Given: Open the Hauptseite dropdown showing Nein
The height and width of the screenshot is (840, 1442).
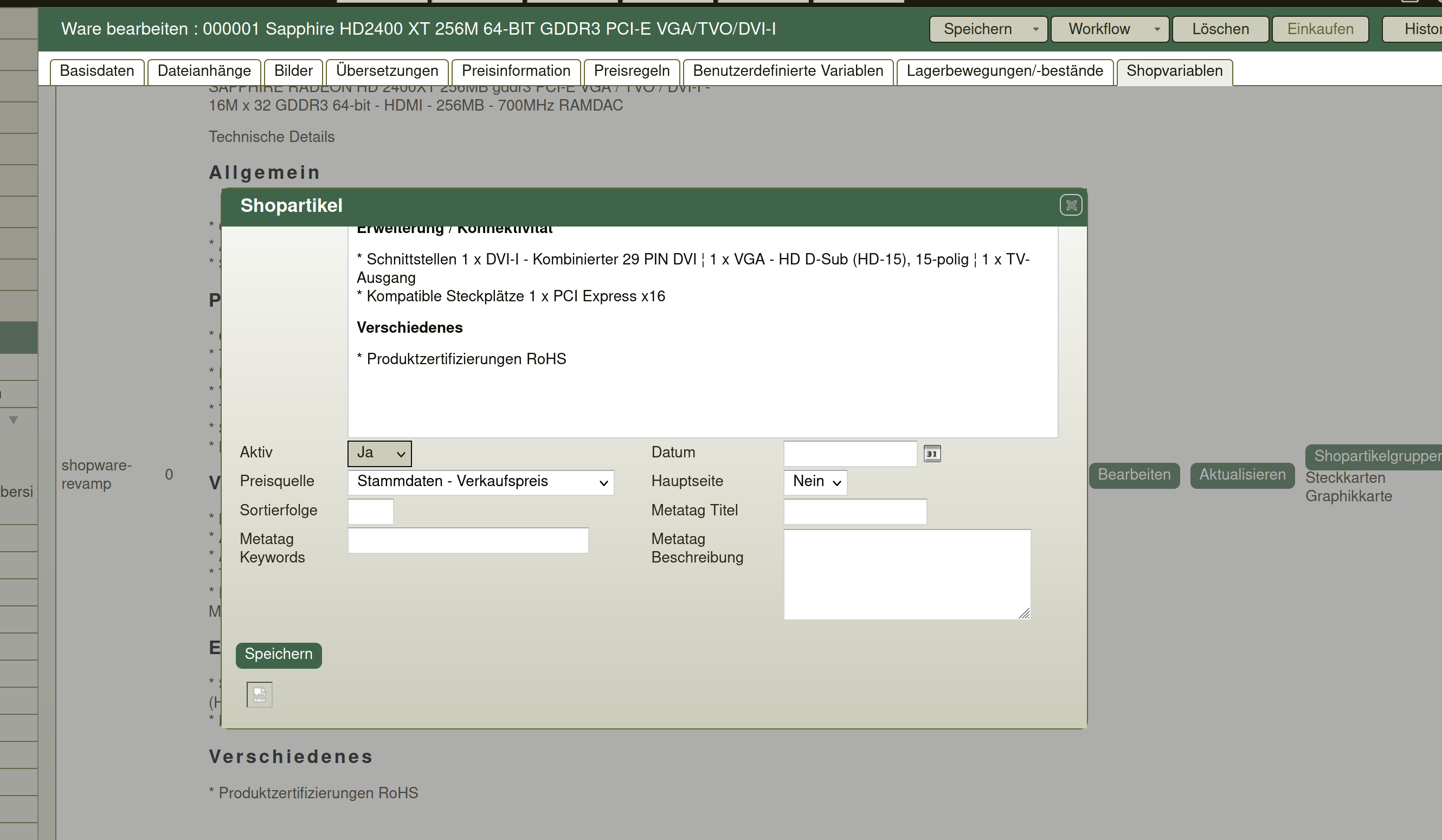Looking at the screenshot, I should point(815,482).
